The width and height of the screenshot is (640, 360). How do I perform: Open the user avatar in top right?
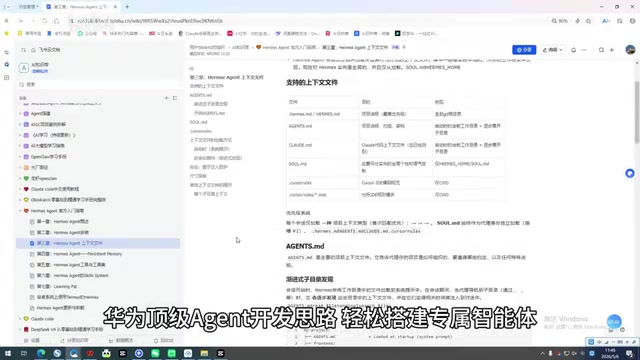pos(630,49)
